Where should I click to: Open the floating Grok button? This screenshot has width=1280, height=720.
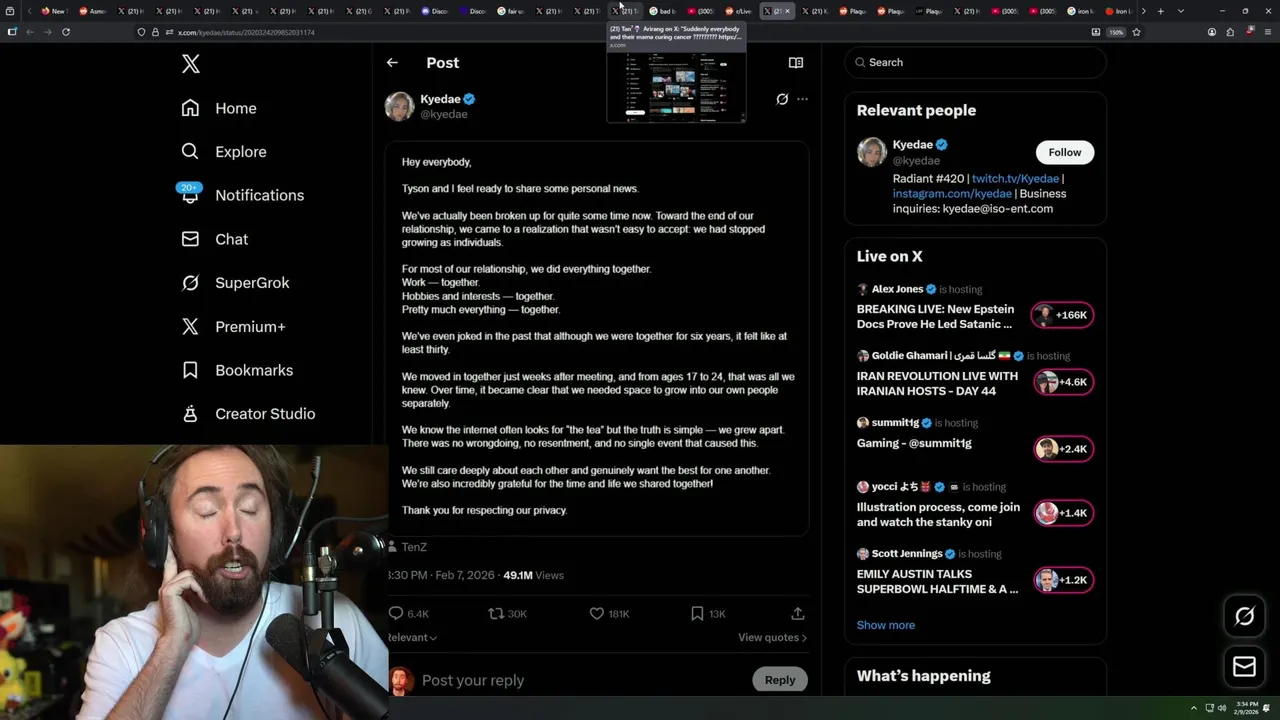[x=1244, y=616]
